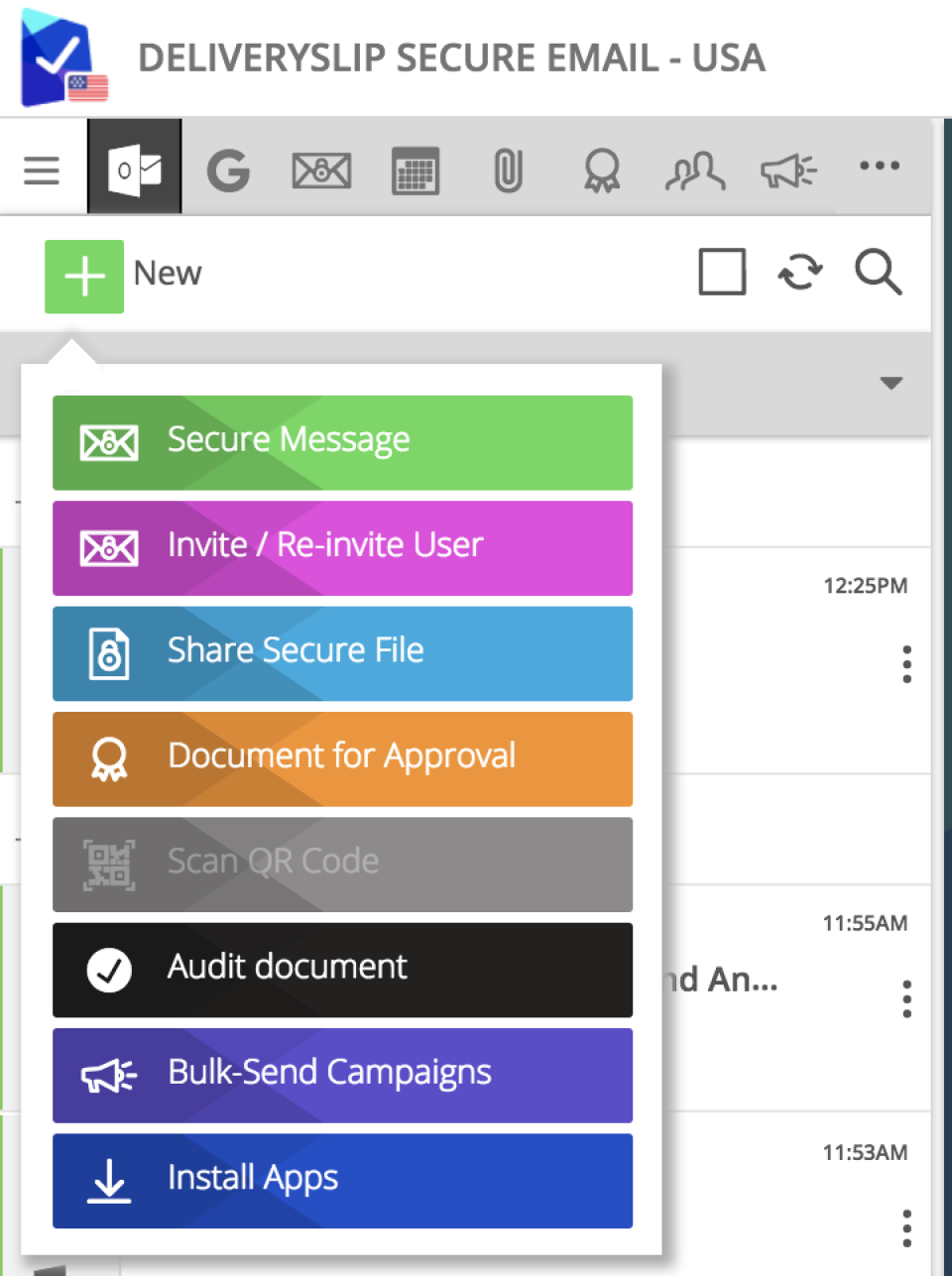Select the Scan QR Code option
Image resolution: width=952 pixels, height=1276 pixels.
click(x=342, y=865)
